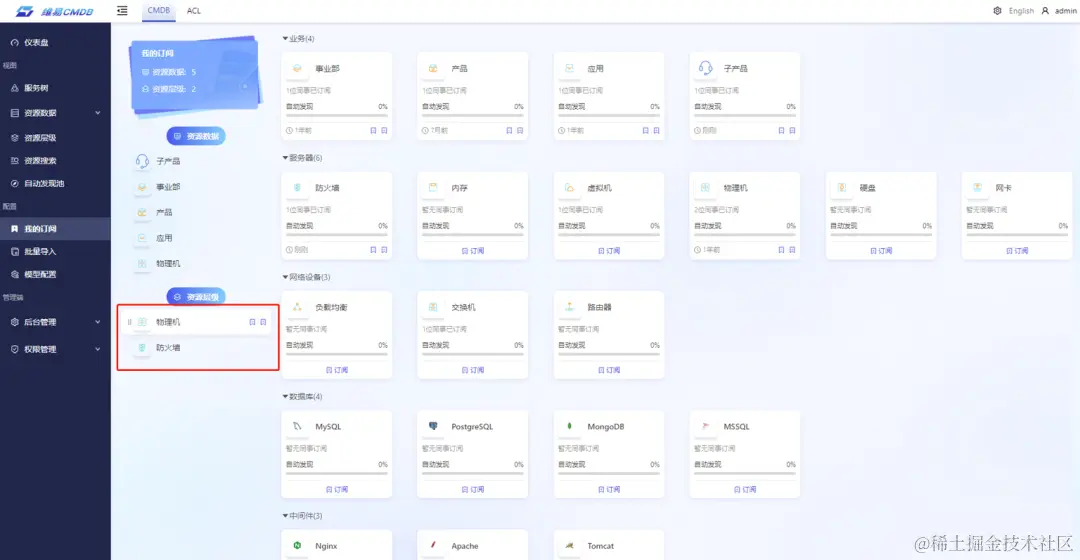This screenshot has height=560, width=1080.
Task: Collapse the 中间件(3) group
Action: pyautogui.click(x=285, y=515)
